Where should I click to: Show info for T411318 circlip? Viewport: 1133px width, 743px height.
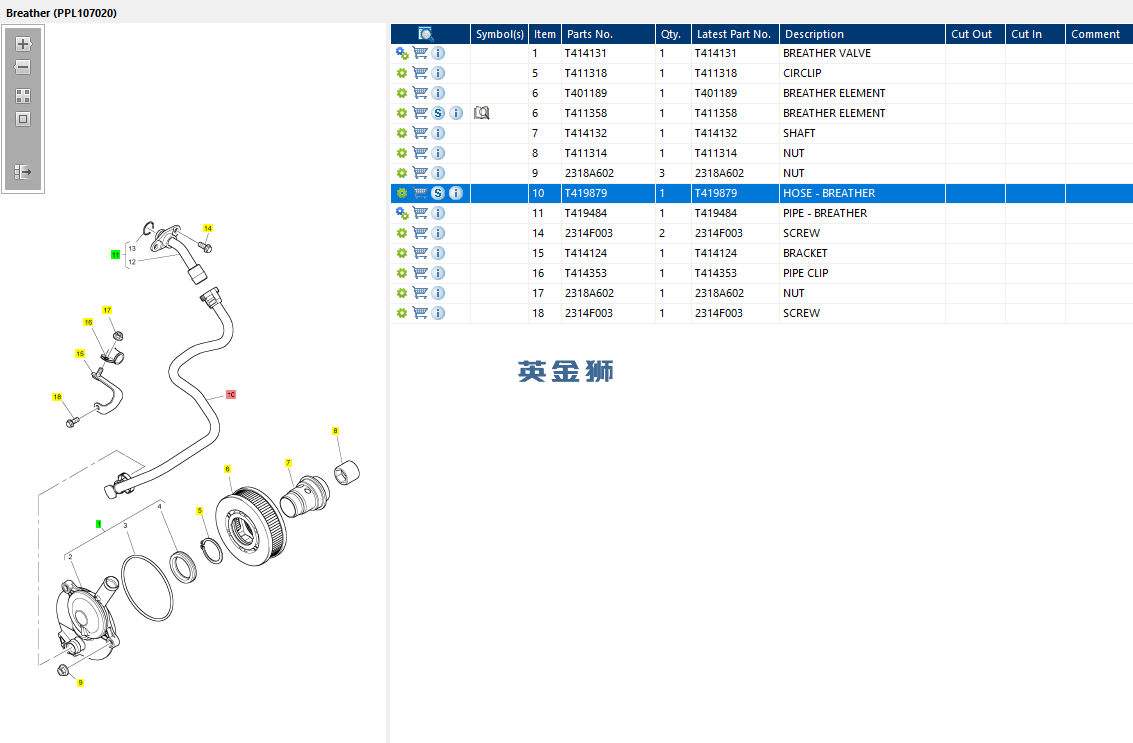[438, 73]
